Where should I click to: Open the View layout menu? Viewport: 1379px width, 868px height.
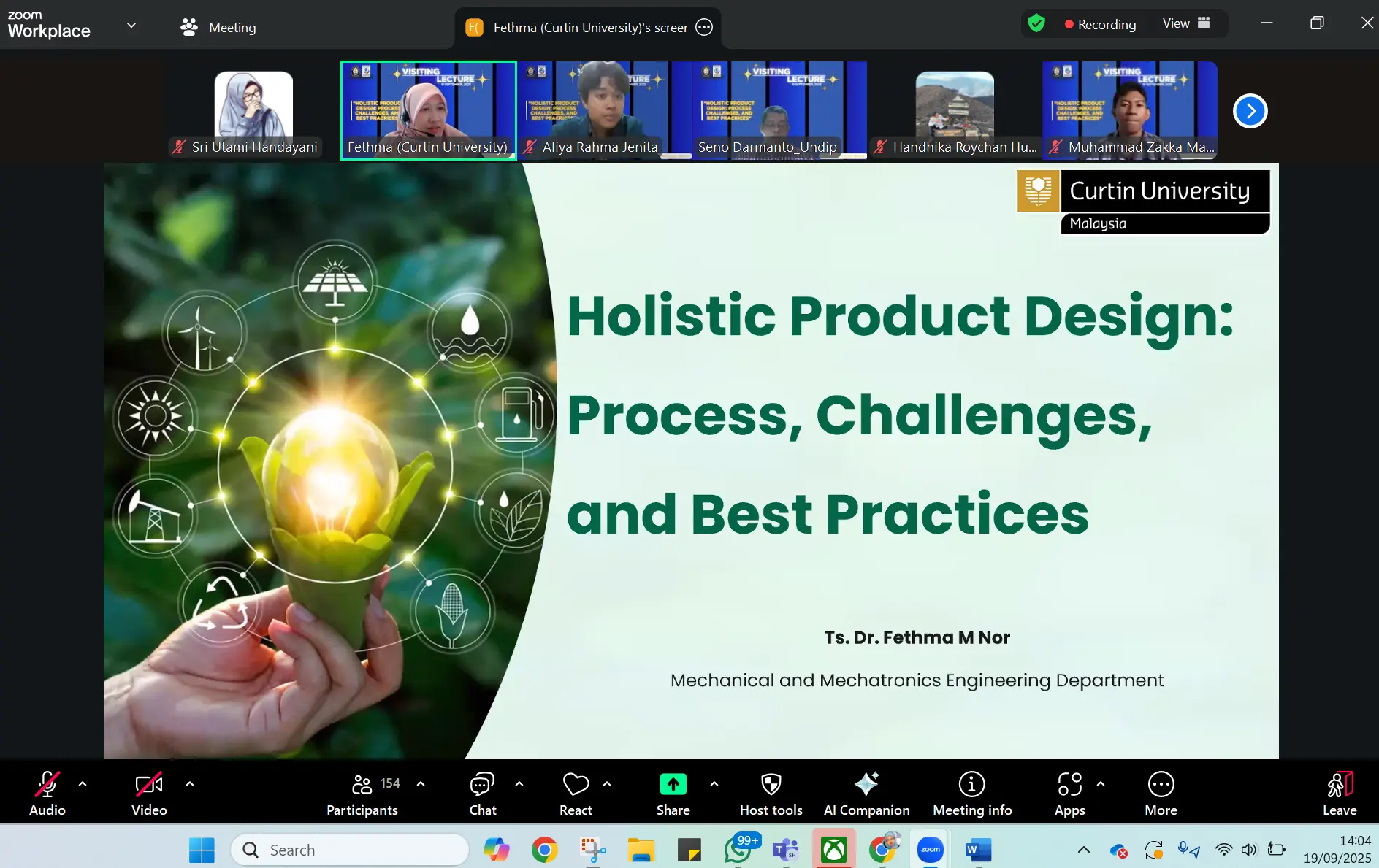pyautogui.click(x=1186, y=23)
